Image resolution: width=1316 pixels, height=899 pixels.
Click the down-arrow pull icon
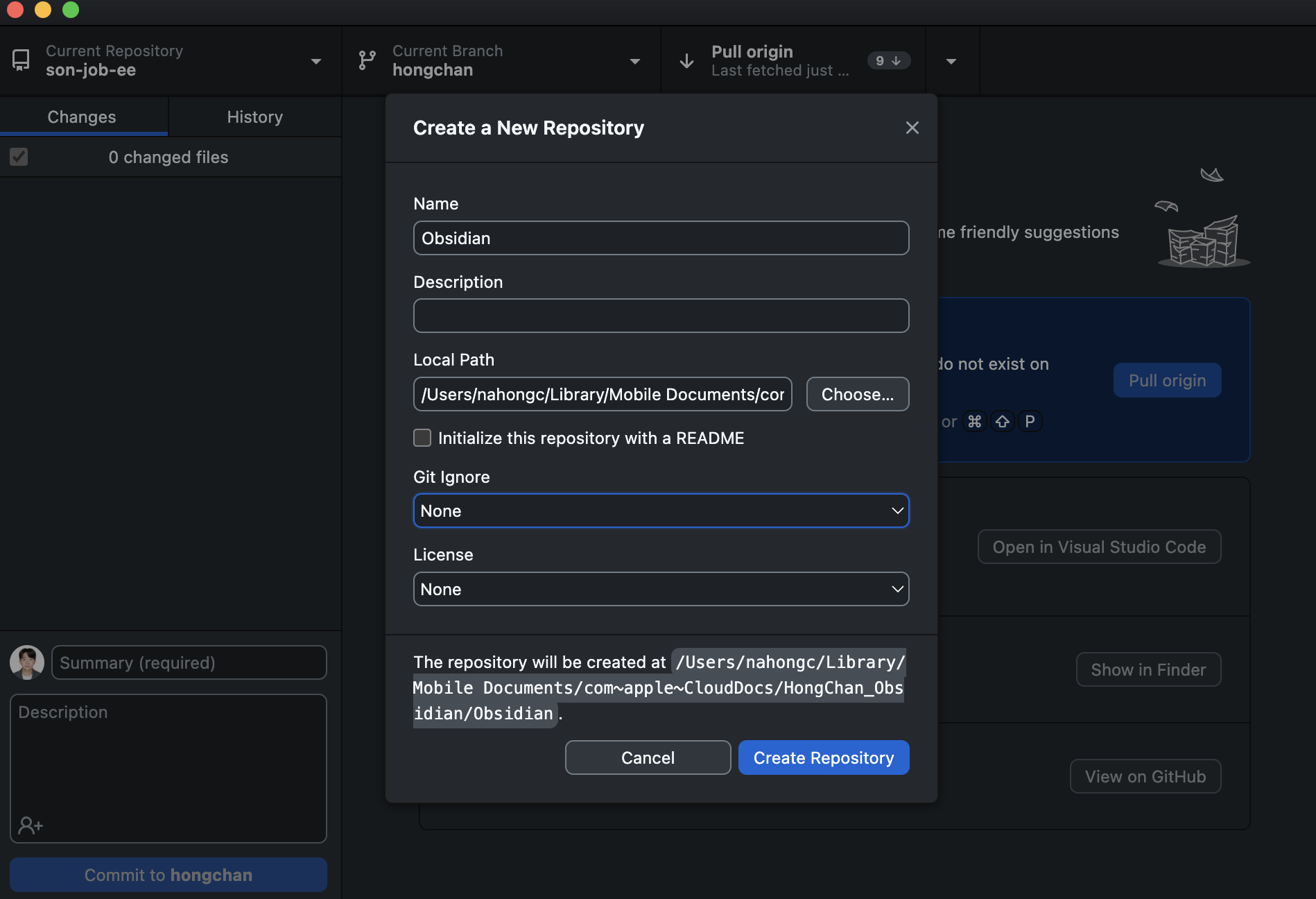(x=686, y=61)
